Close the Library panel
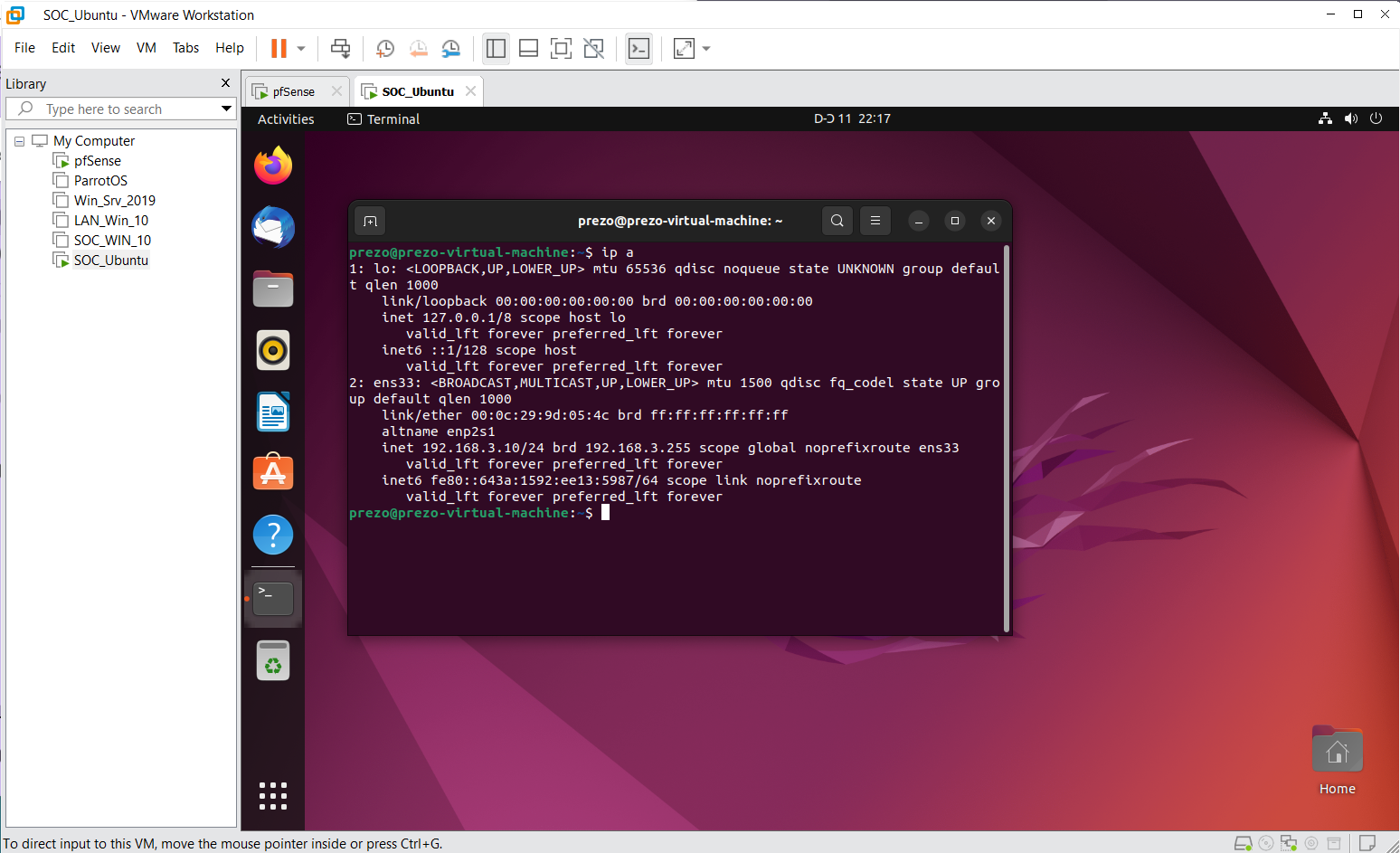Image resolution: width=1400 pixels, height=853 pixels. pyautogui.click(x=225, y=83)
